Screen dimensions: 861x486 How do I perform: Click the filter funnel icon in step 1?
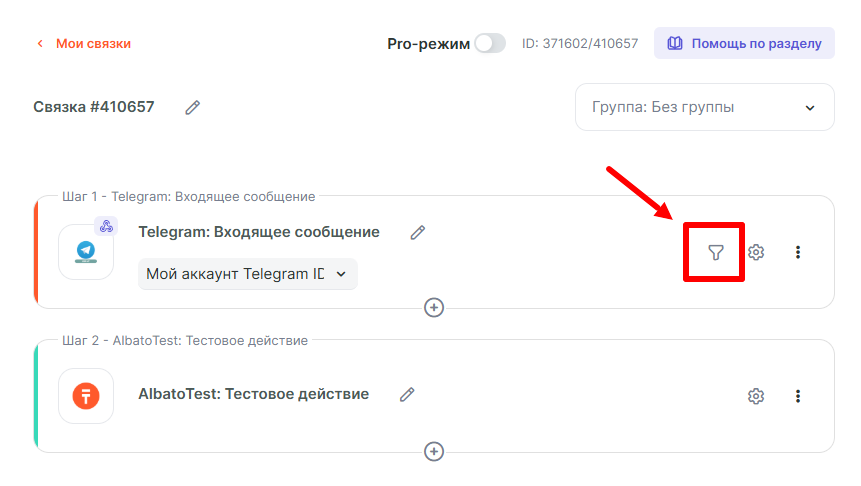(715, 252)
